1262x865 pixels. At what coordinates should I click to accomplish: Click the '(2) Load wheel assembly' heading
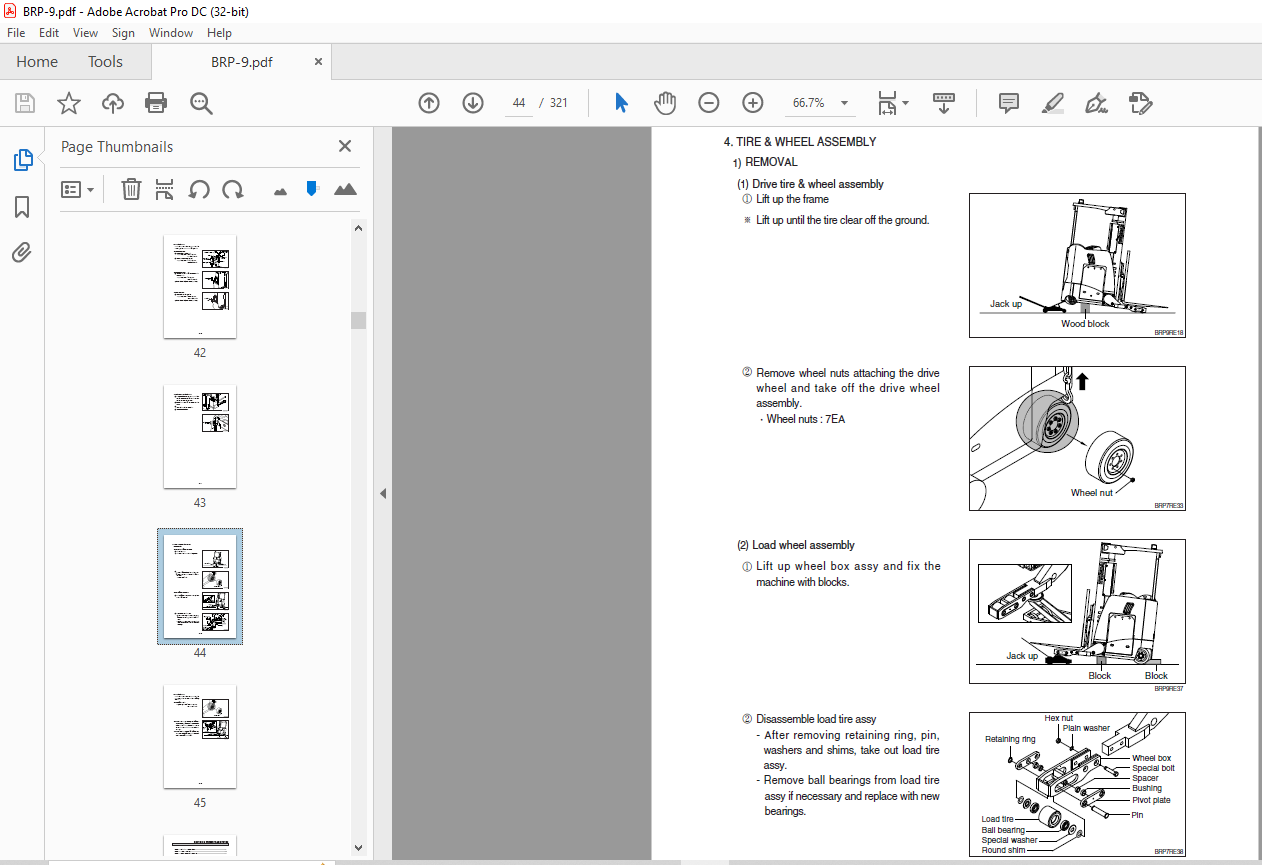pos(796,545)
